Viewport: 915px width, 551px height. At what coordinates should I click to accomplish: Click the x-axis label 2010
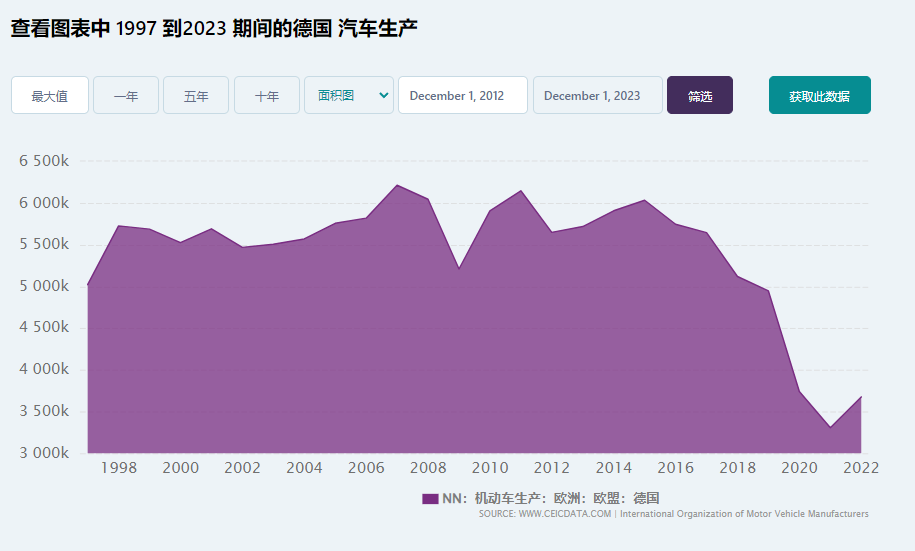tap(490, 468)
